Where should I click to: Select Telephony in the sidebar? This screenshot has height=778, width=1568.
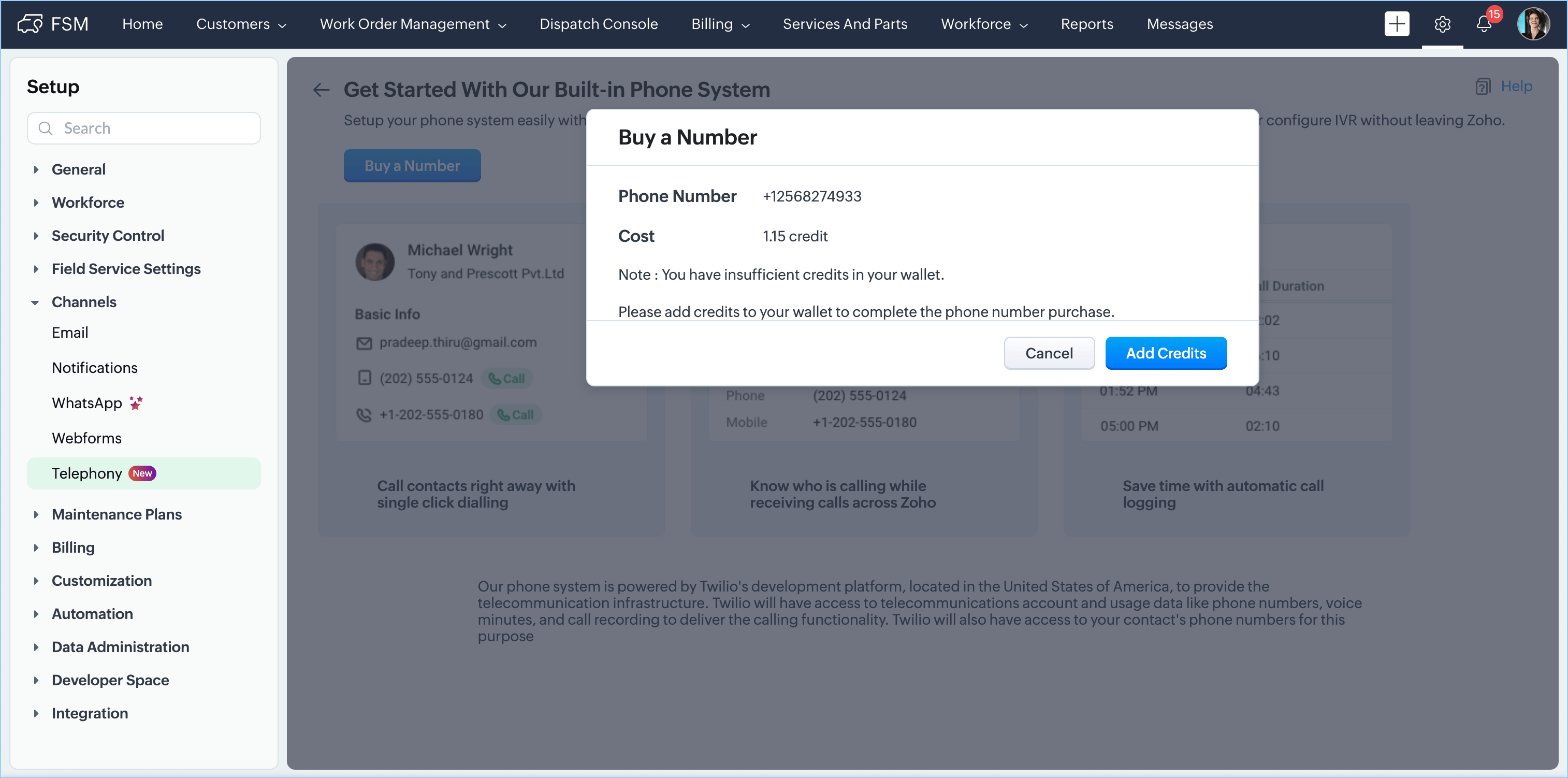click(x=87, y=473)
